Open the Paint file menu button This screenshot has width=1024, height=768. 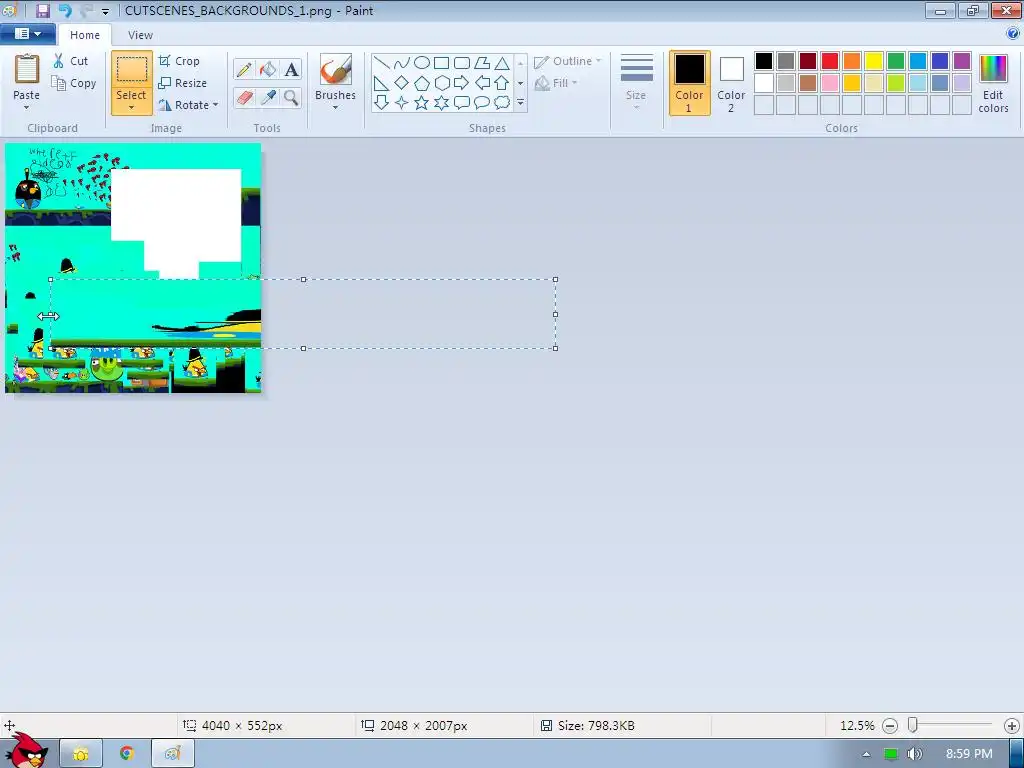[x=27, y=34]
